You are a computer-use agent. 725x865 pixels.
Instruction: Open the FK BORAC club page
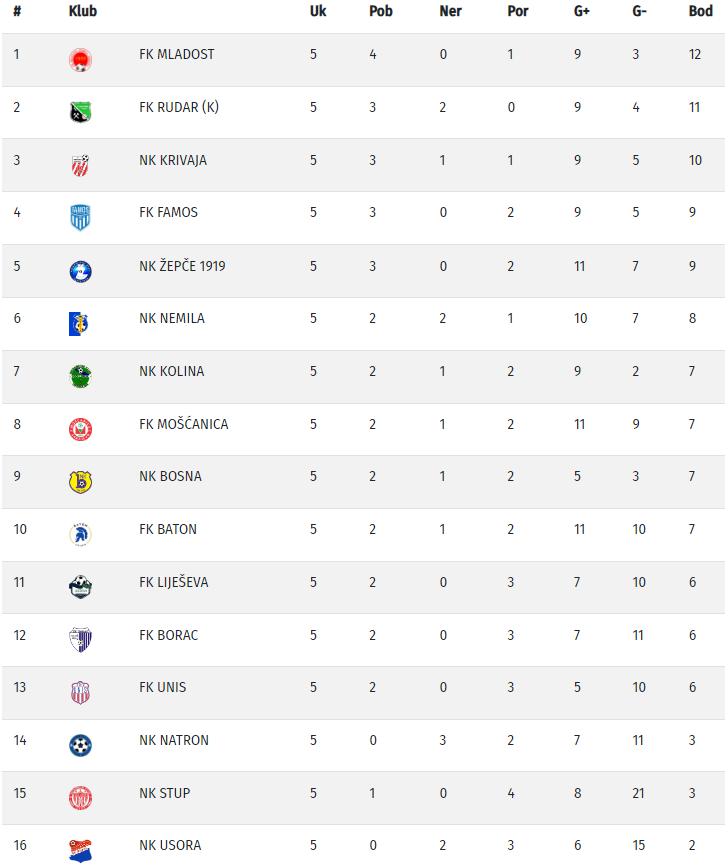click(x=168, y=635)
